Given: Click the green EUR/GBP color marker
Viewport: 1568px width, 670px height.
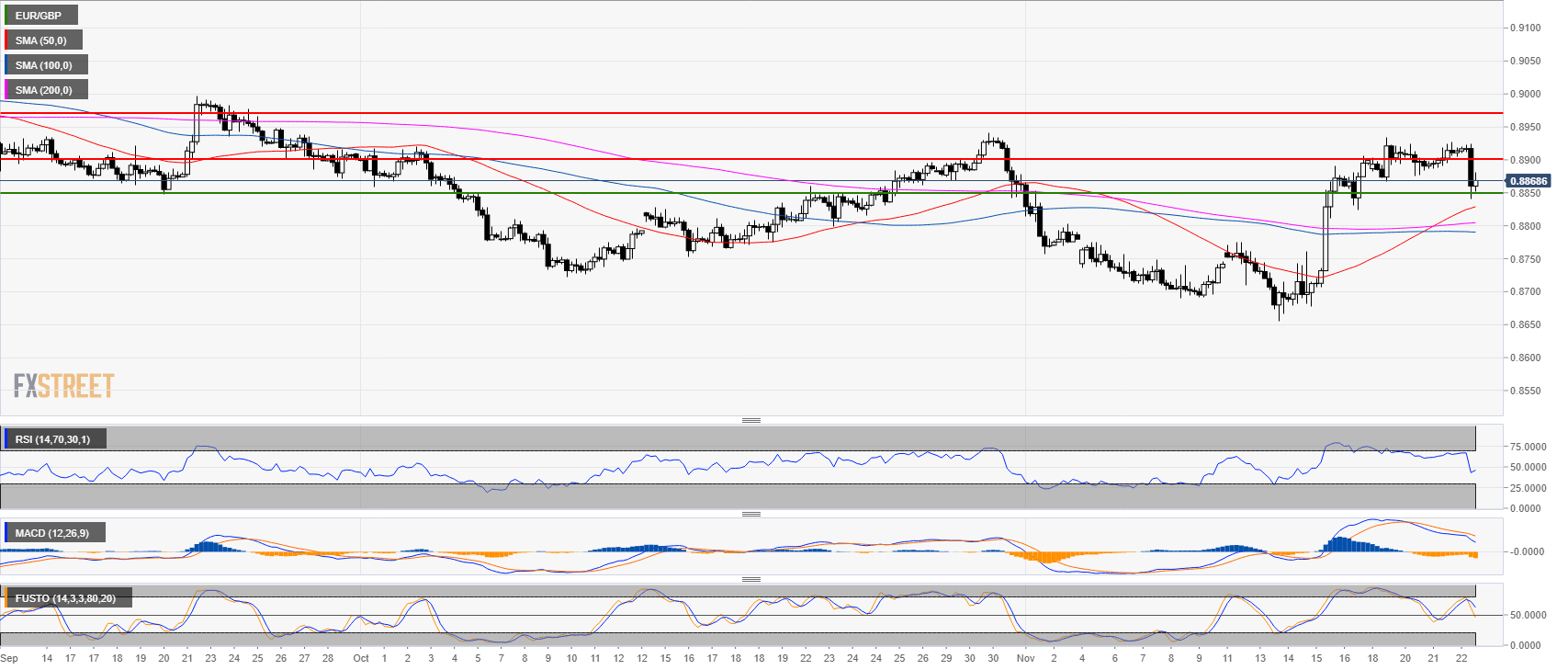Looking at the screenshot, I should [x=6, y=16].
